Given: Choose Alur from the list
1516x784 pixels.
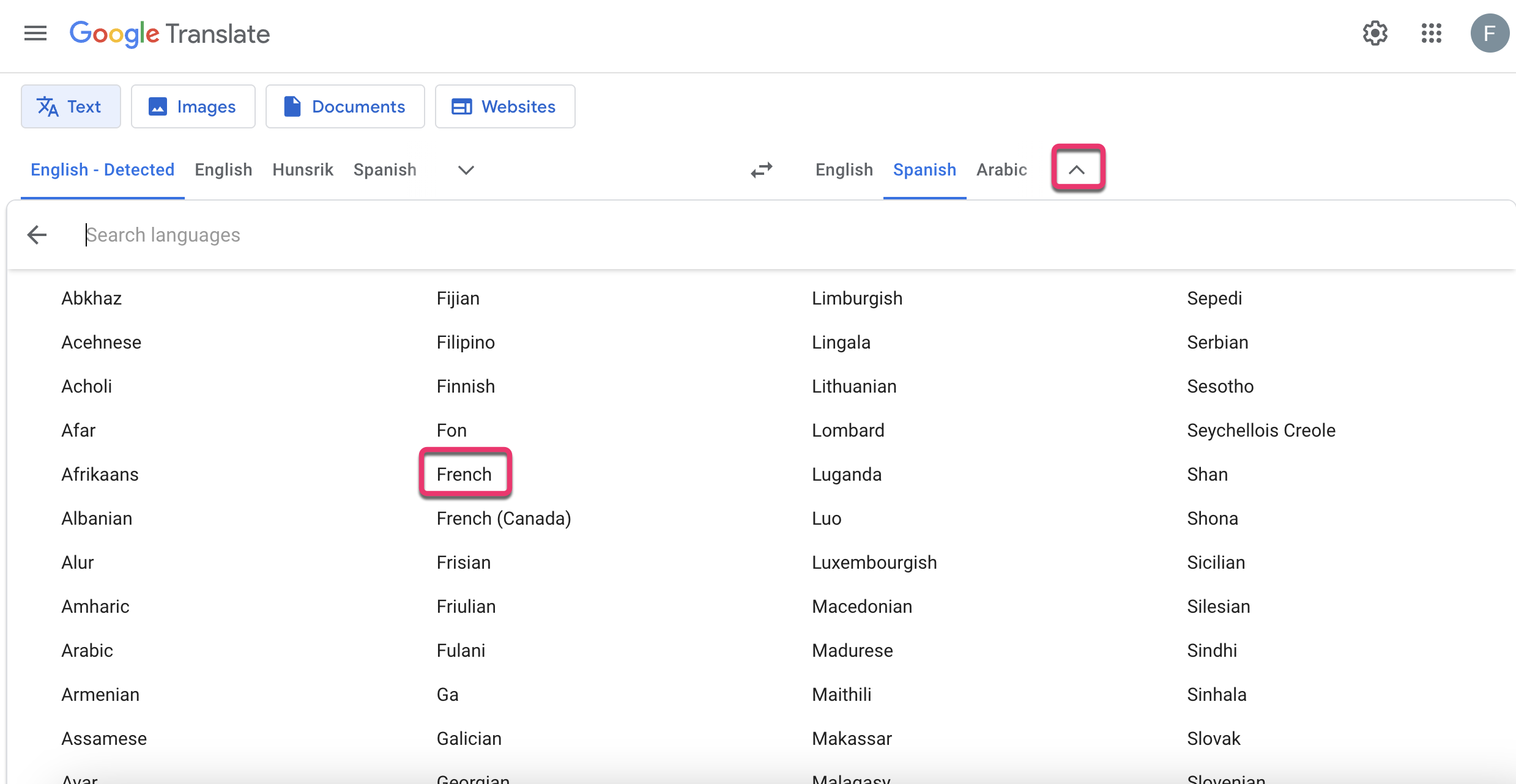Looking at the screenshot, I should [78, 563].
